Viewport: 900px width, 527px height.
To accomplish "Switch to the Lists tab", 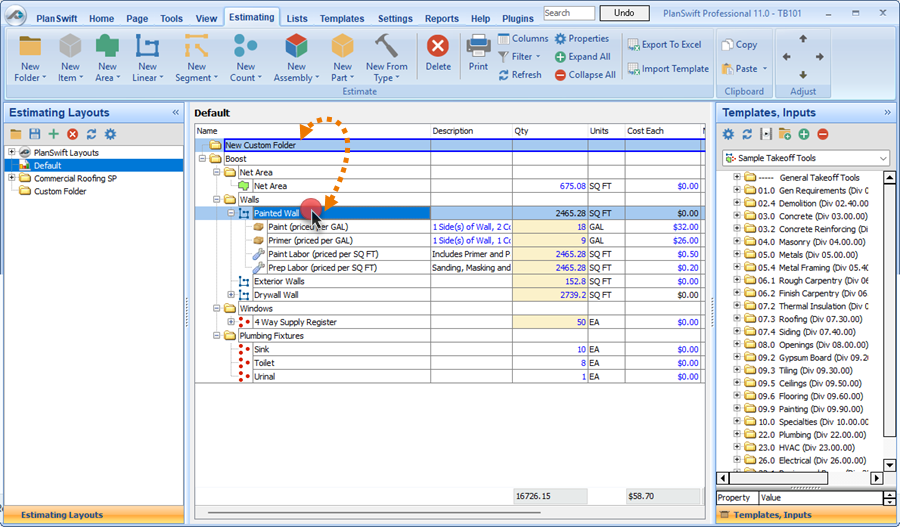I will tap(297, 18).
